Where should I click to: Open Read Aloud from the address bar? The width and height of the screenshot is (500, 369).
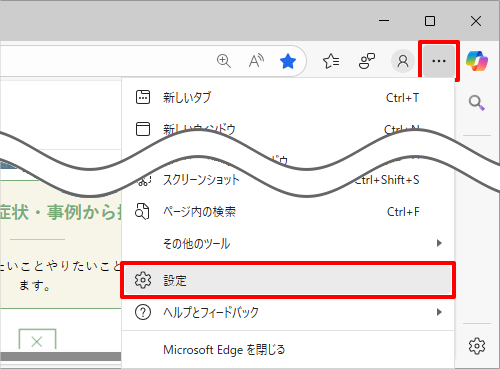256,61
